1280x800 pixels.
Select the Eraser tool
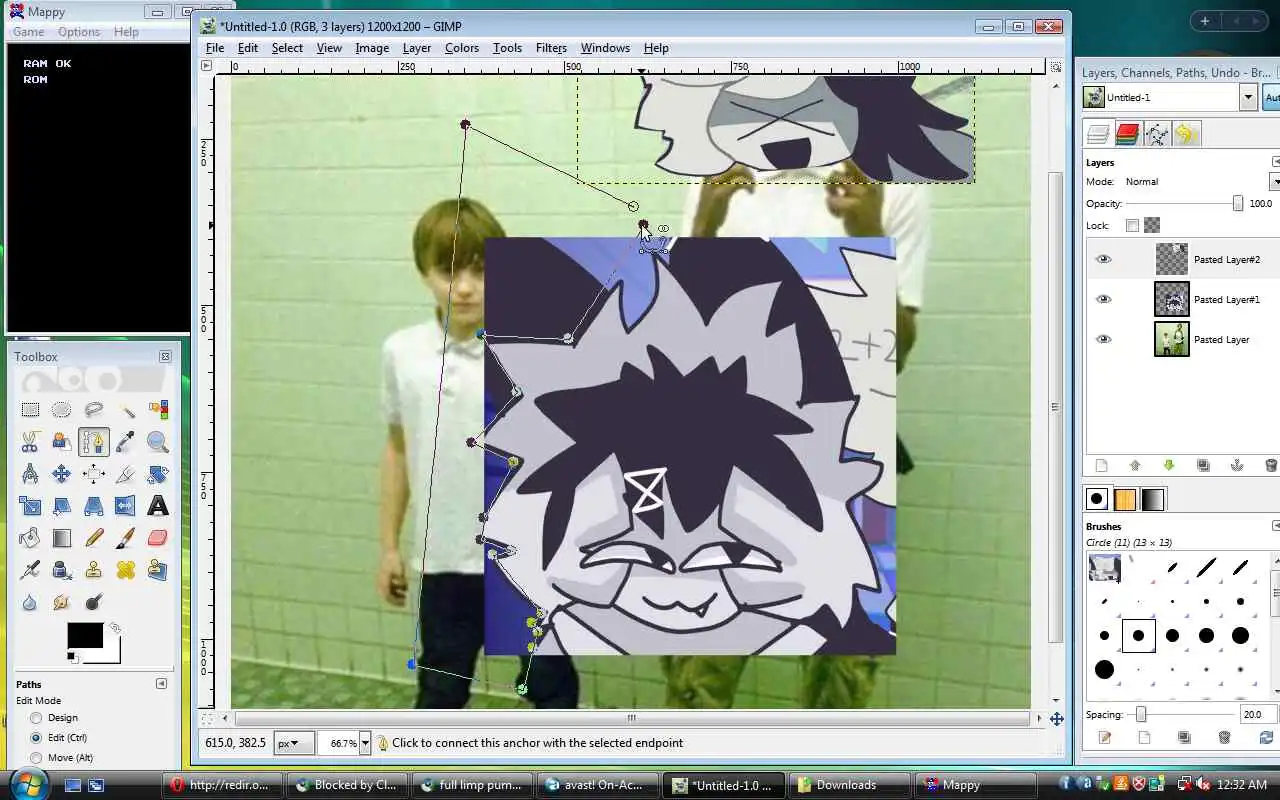pos(158,538)
